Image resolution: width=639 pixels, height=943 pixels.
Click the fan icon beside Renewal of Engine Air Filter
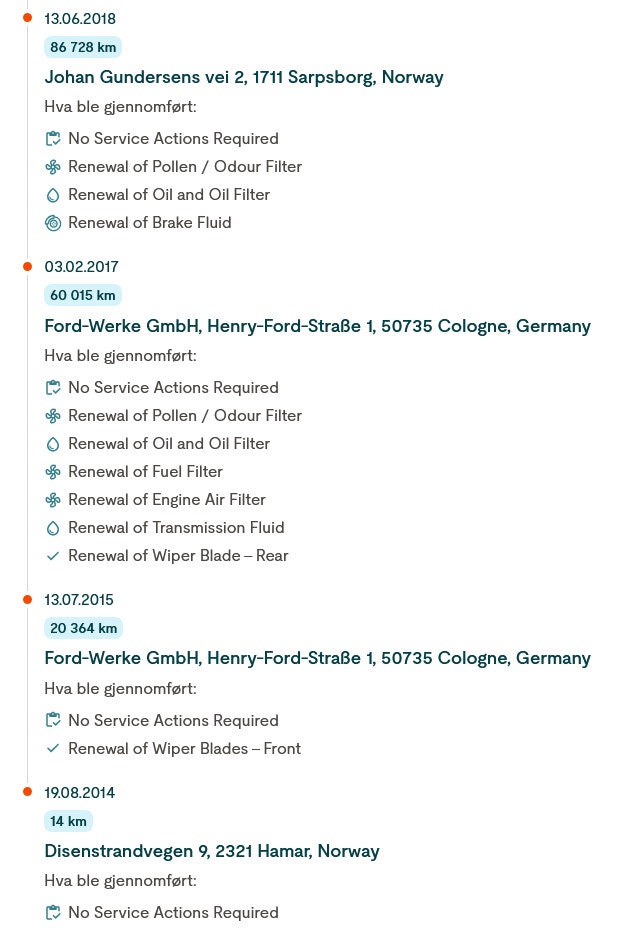[53, 500]
